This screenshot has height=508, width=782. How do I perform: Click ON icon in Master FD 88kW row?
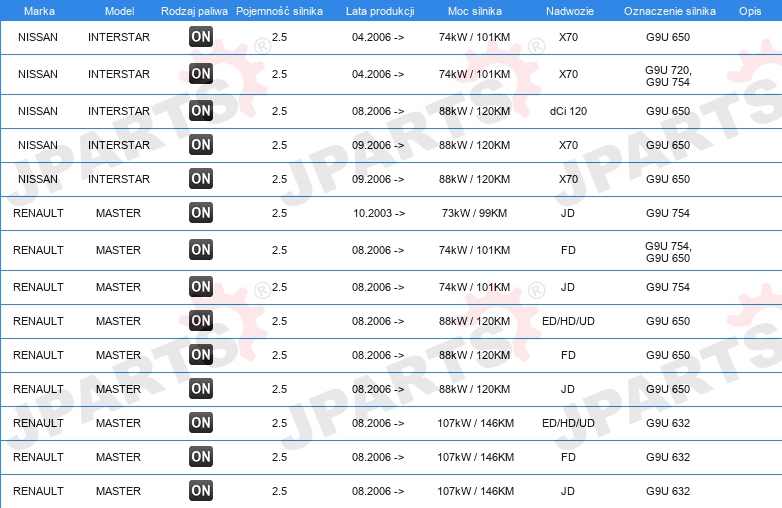200,354
